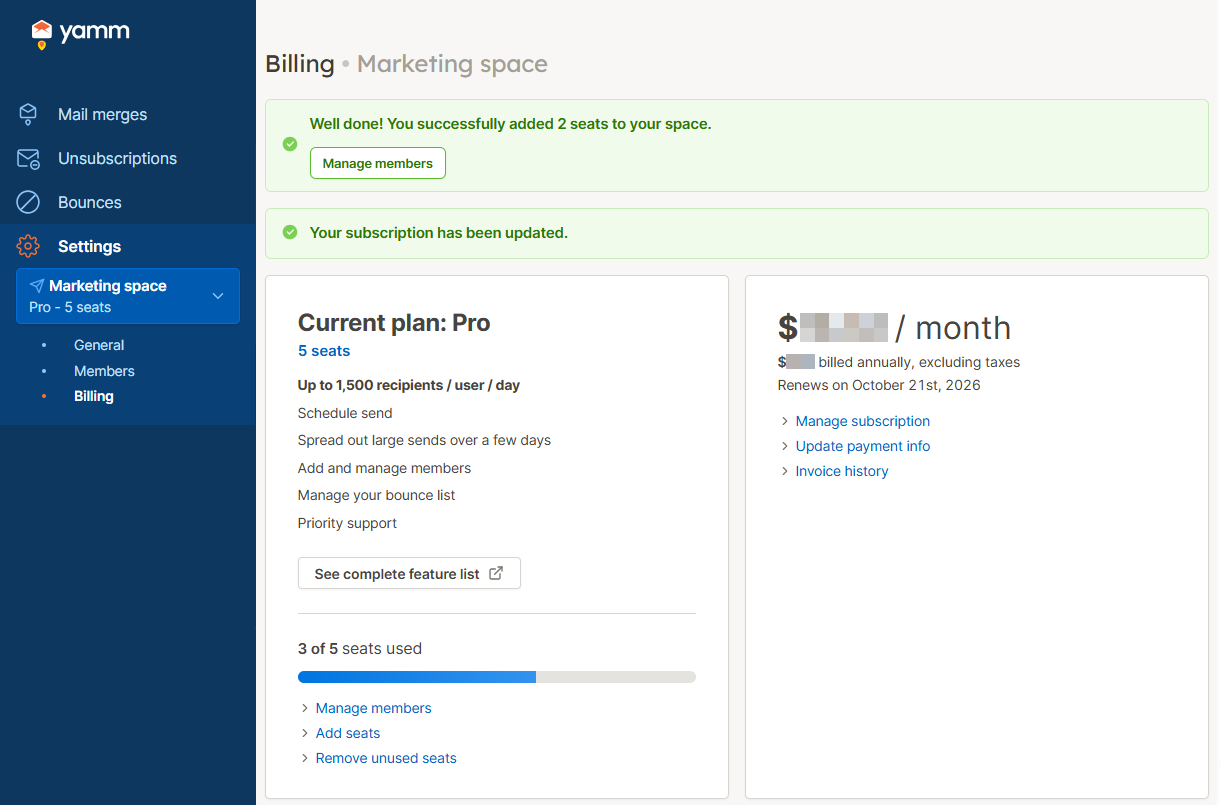Image resolution: width=1220 pixels, height=805 pixels.
Task: Click the Bounces circle-slash icon
Action: [x=28, y=203]
